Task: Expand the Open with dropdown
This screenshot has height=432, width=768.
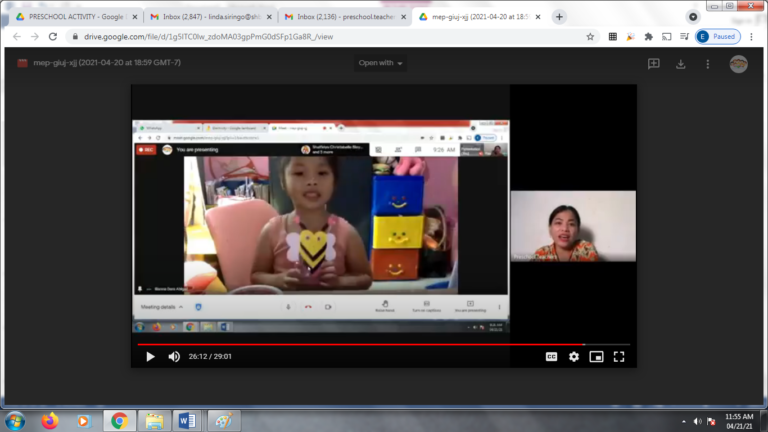Action: [380, 64]
